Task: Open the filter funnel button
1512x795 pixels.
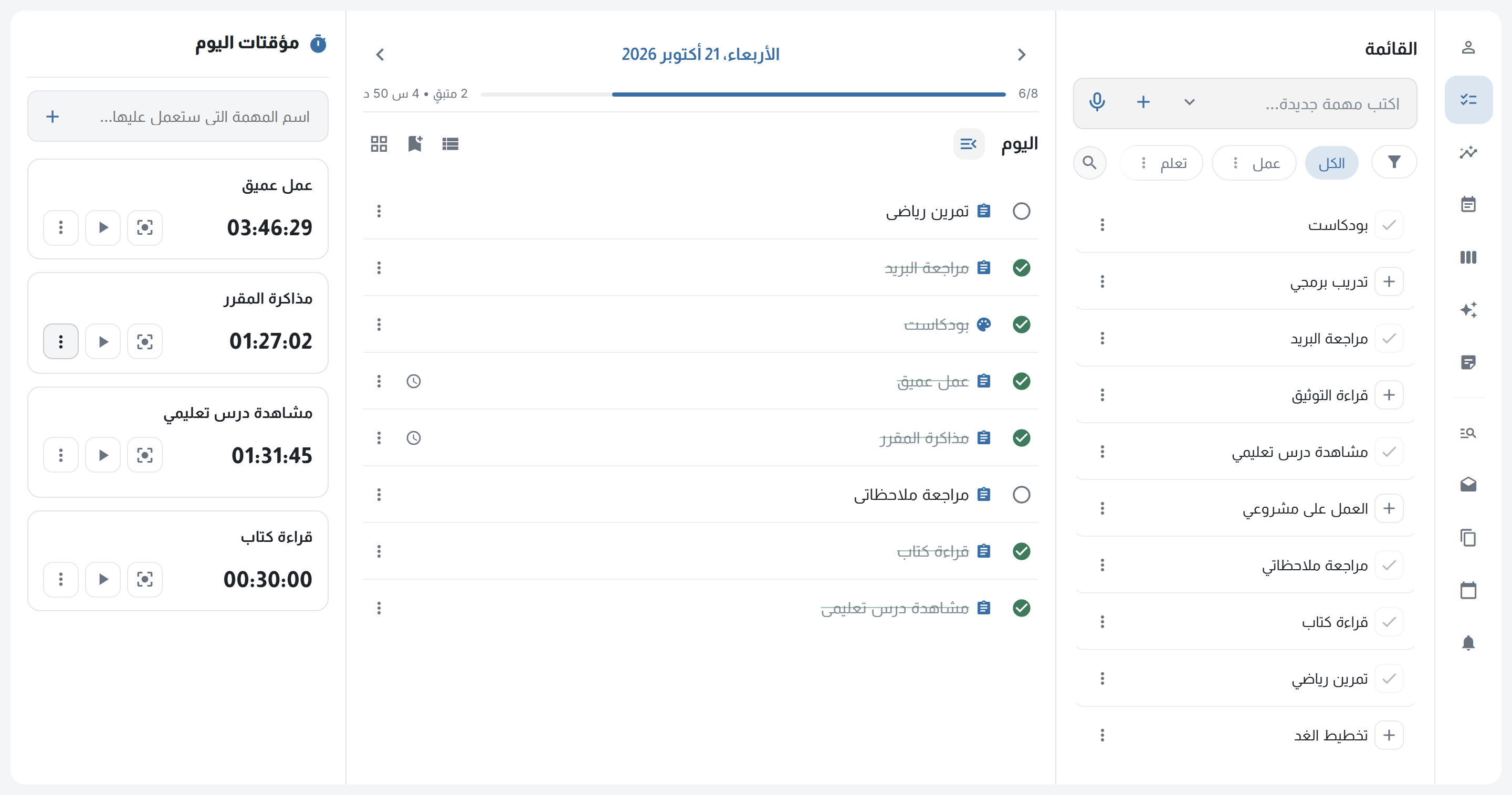Action: [x=1394, y=162]
